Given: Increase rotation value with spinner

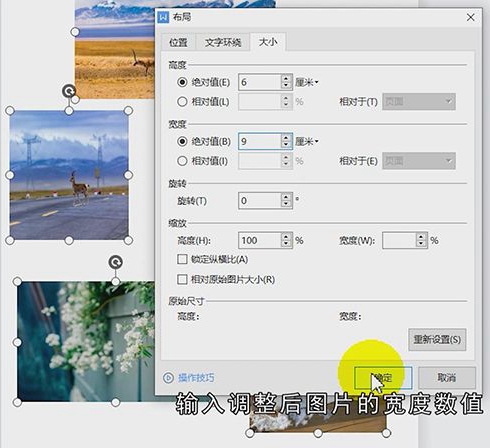Looking at the screenshot, I should tap(286, 197).
